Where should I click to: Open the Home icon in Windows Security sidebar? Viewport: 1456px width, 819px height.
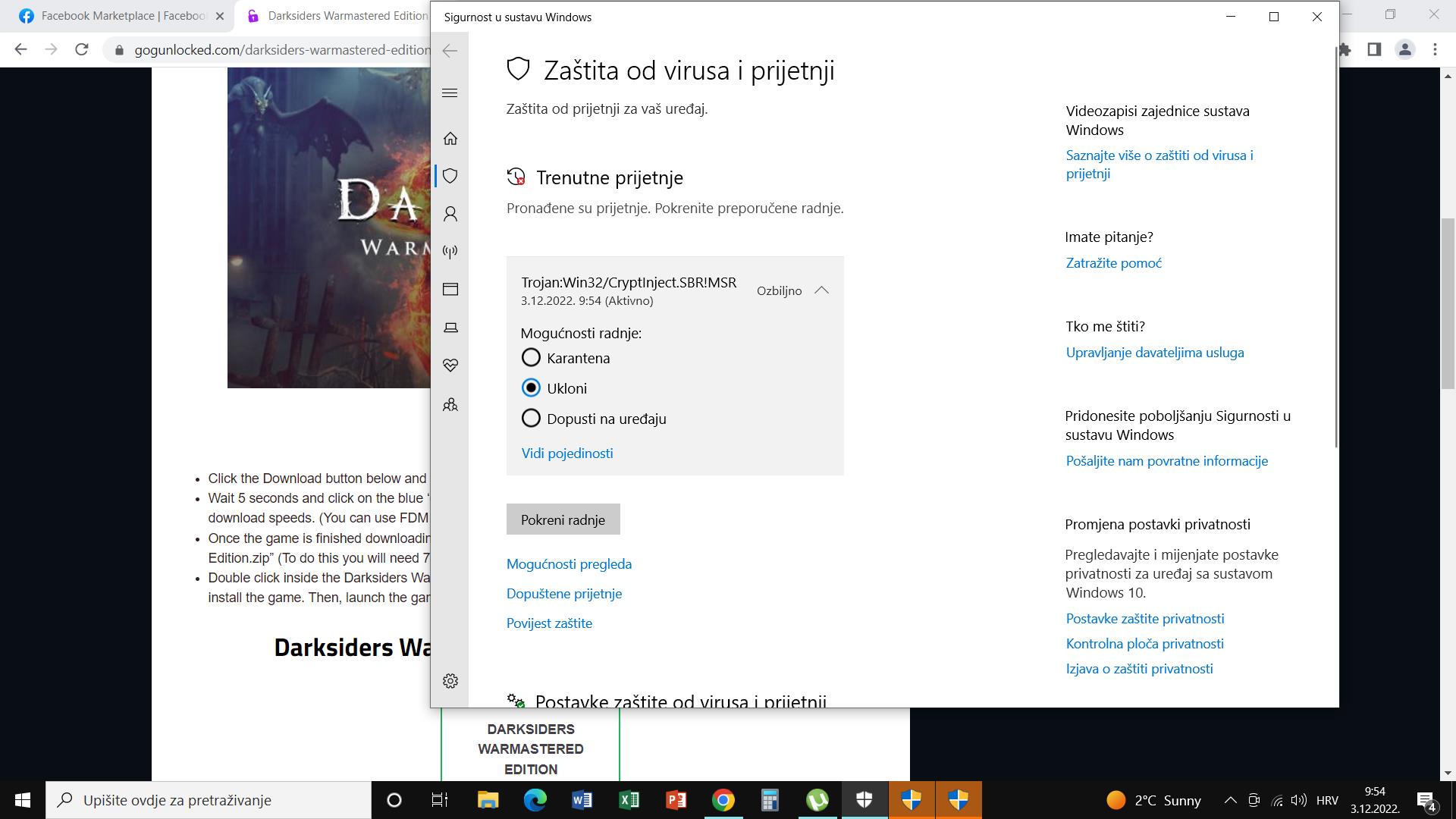[x=450, y=138]
